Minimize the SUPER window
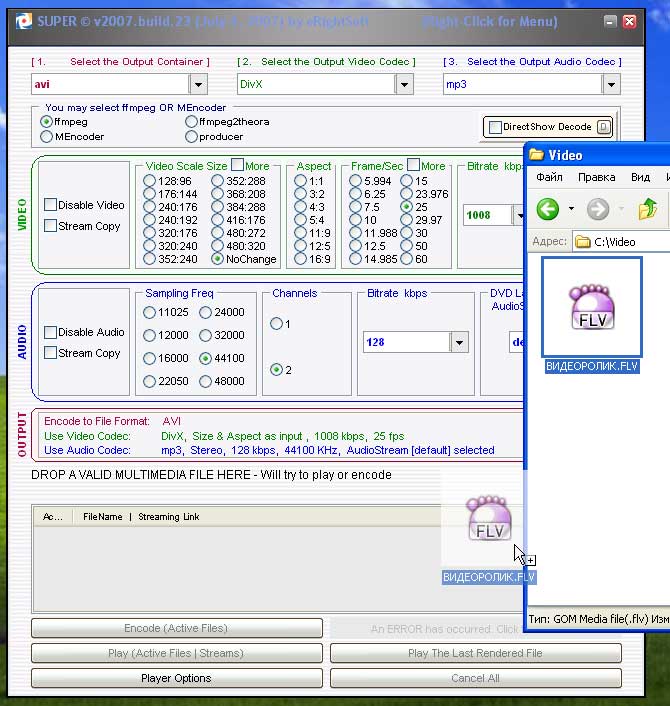The image size is (670, 706). [610, 21]
